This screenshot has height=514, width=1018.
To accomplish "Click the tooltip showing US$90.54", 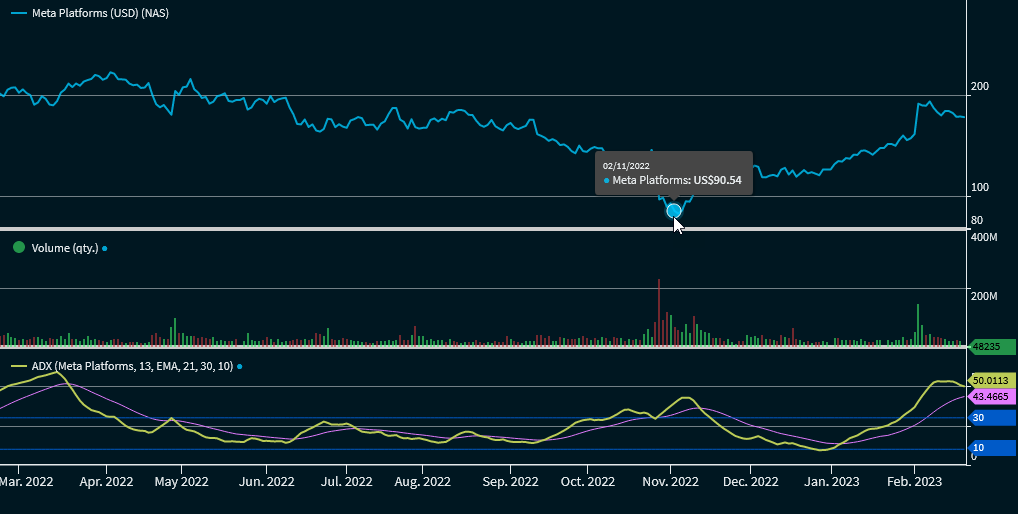I will tap(673, 173).
